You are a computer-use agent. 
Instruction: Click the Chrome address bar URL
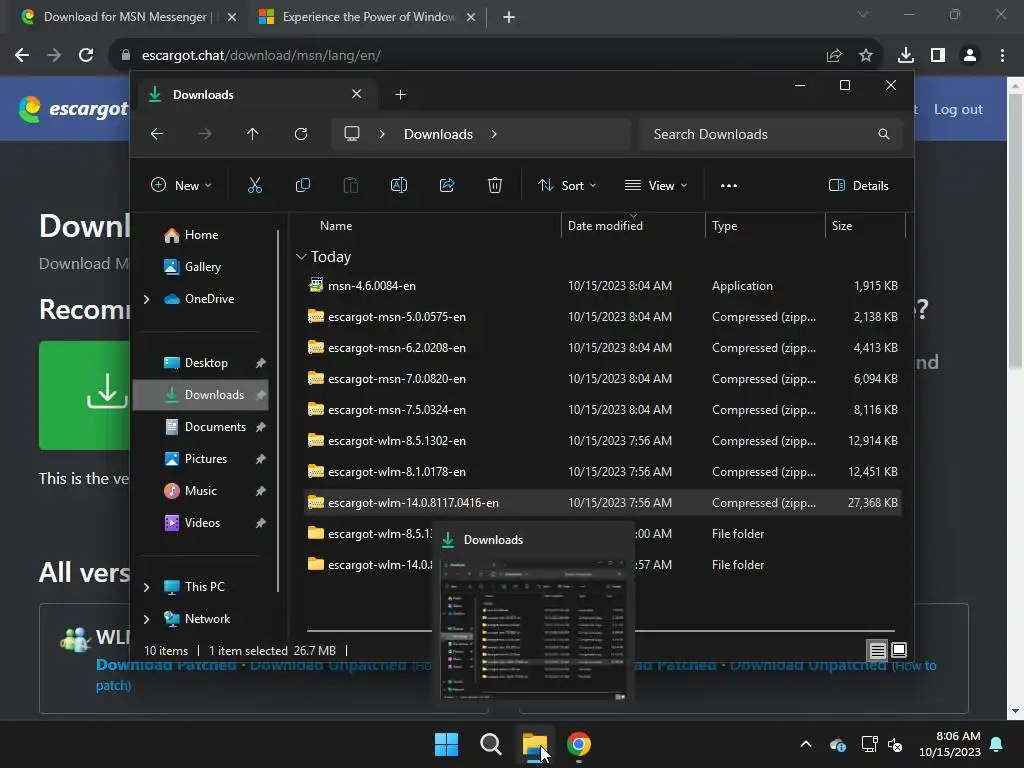261,56
